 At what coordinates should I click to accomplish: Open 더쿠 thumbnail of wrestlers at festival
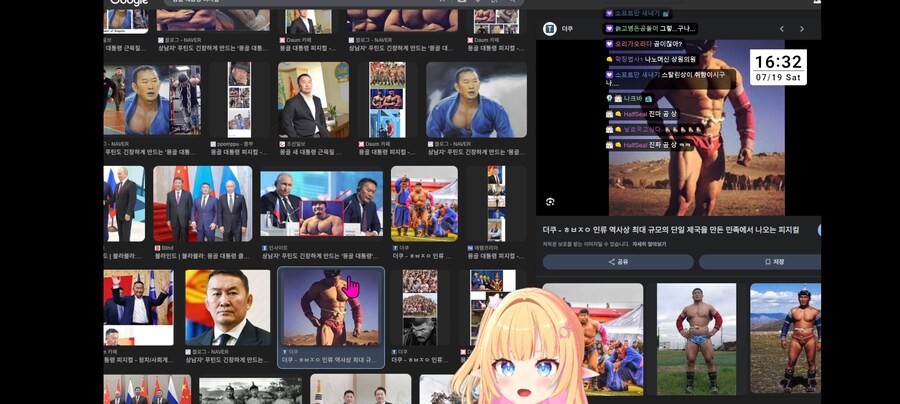point(424,204)
